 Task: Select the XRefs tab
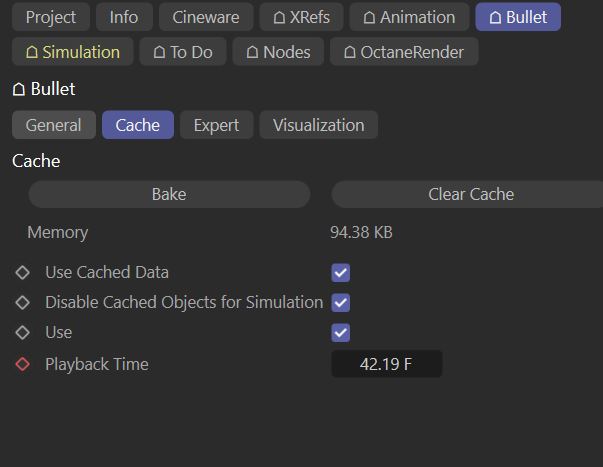coord(301,17)
